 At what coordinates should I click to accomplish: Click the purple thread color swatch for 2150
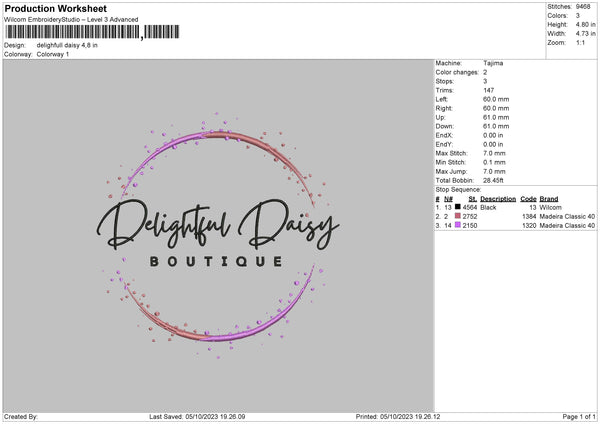coord(457,225)
